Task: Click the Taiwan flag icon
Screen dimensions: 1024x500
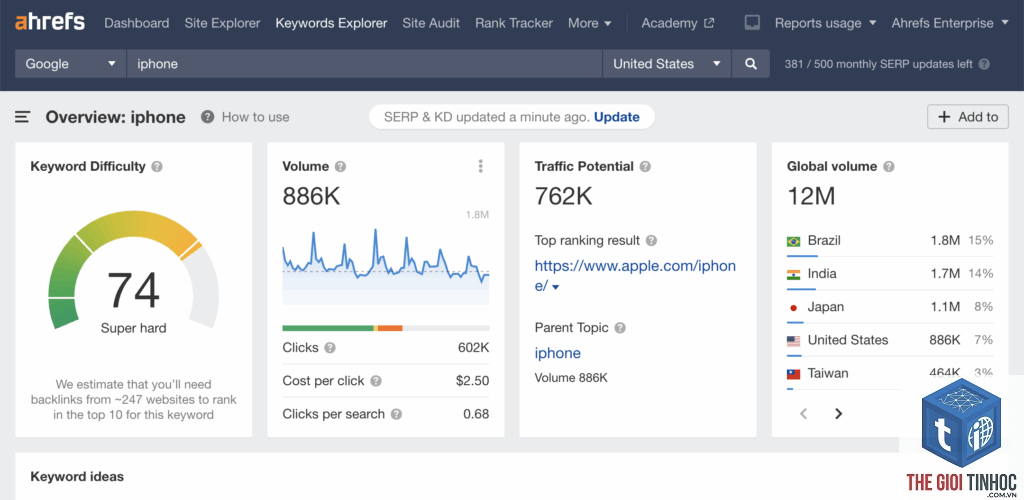Action: click(x=793, y=374)
